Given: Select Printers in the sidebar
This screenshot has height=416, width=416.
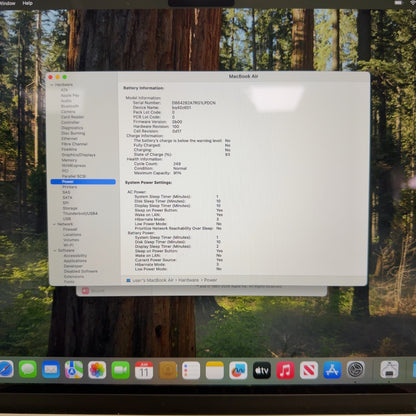Looking at the screenshot, I should pos(70,187).
